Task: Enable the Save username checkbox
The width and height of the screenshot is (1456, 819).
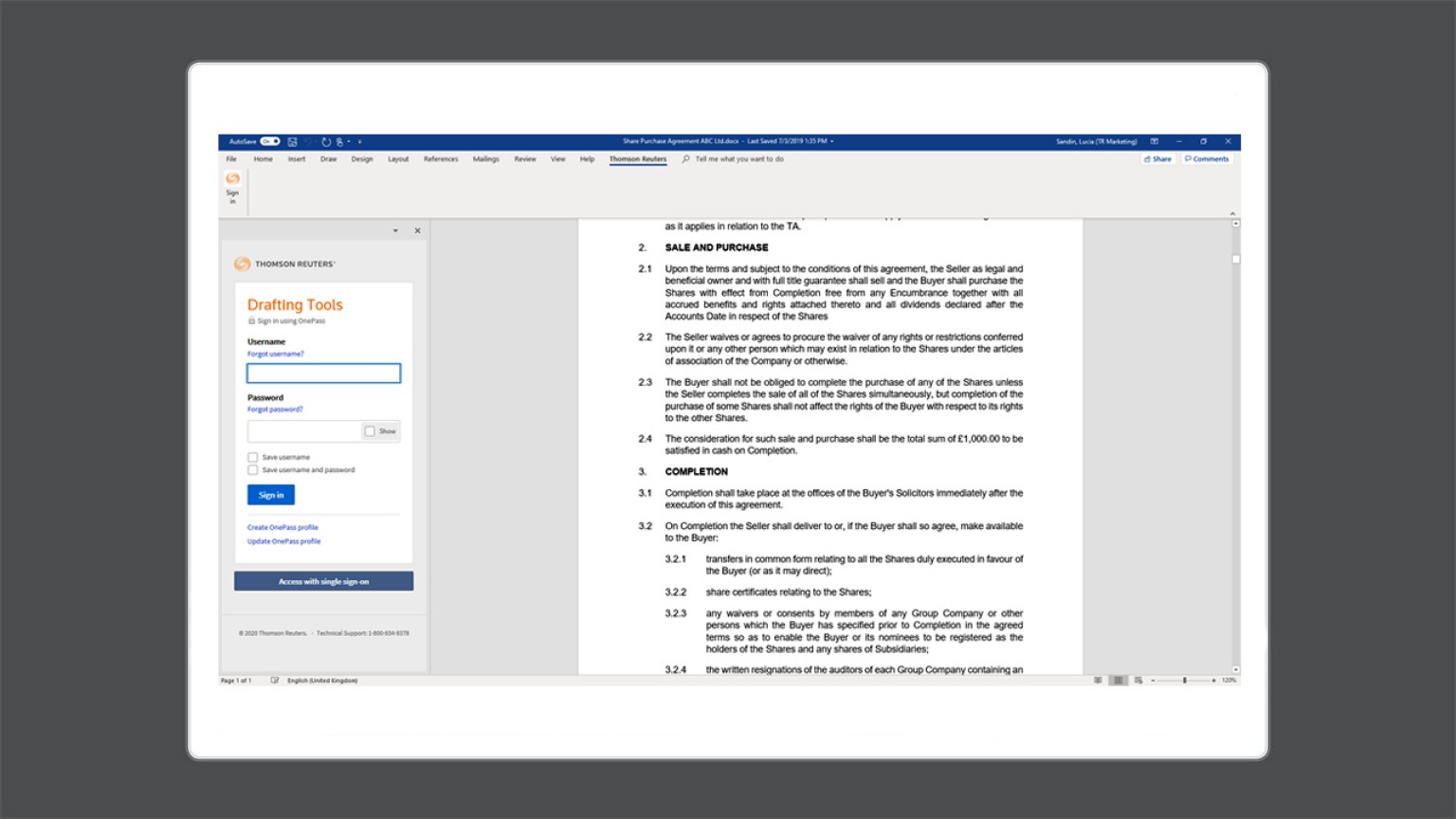Action: coord(252,457)
